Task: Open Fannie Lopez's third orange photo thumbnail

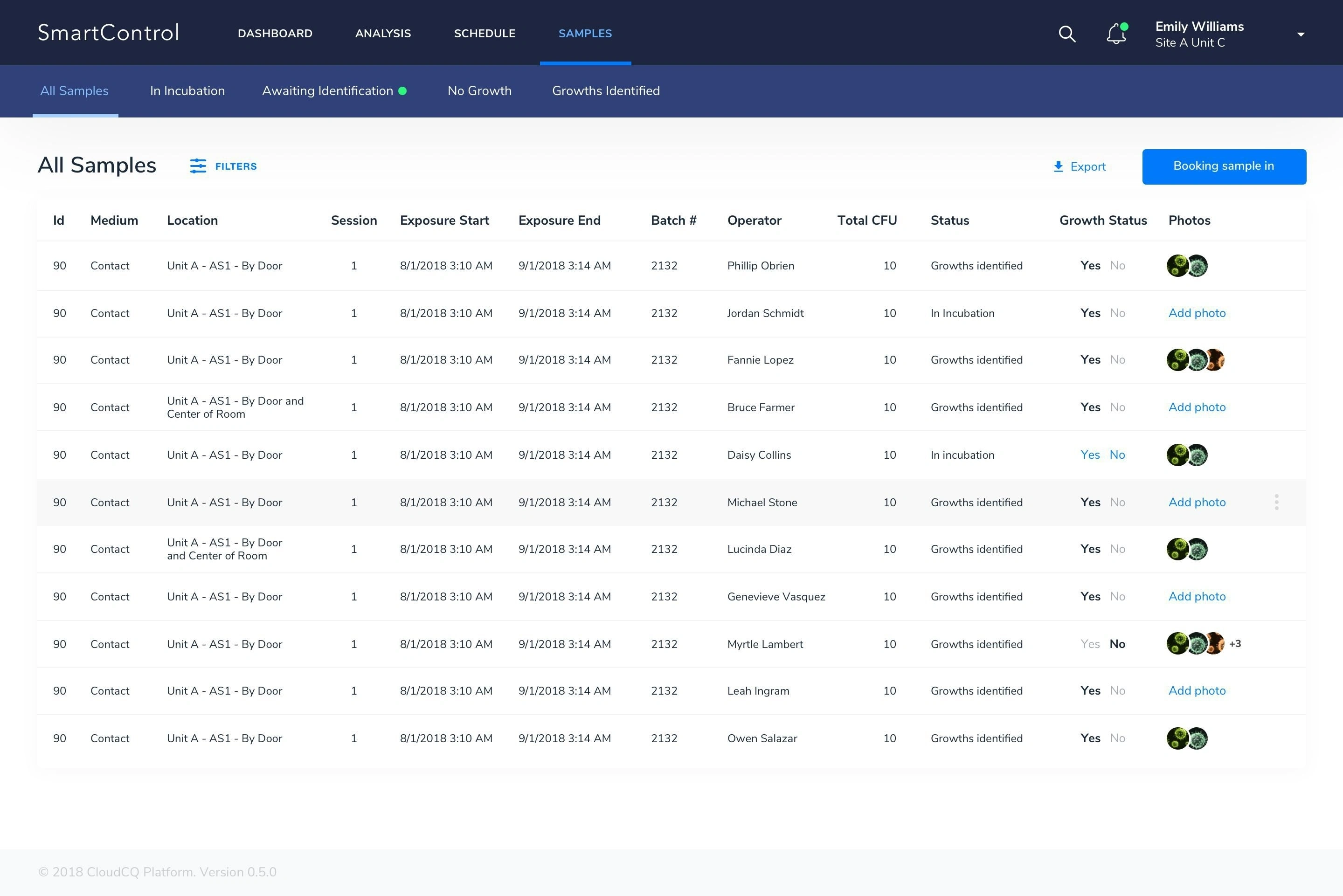Action: [1216, 360]
